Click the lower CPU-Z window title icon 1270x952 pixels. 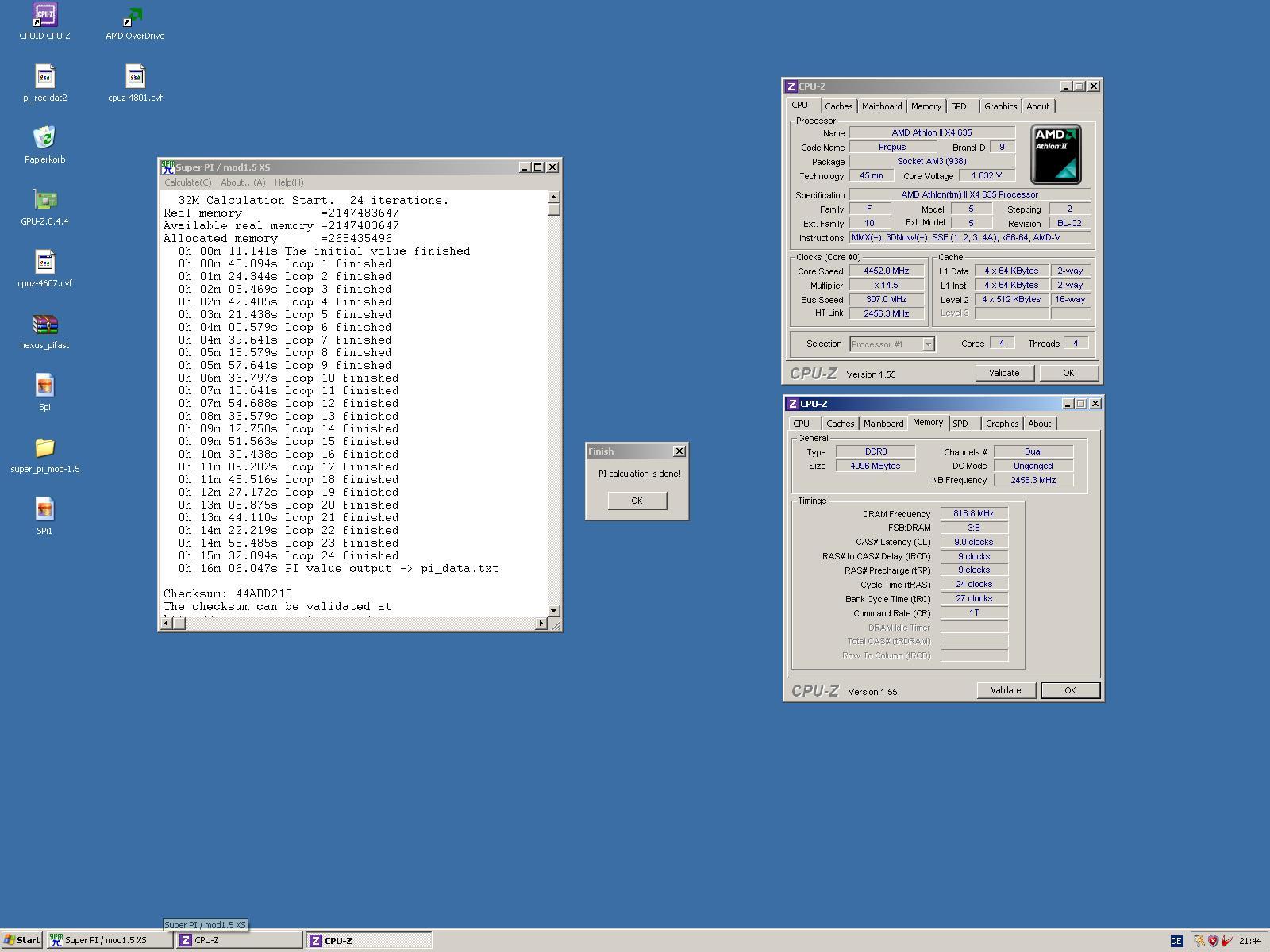pyautogui.click(x=792, y=404)
